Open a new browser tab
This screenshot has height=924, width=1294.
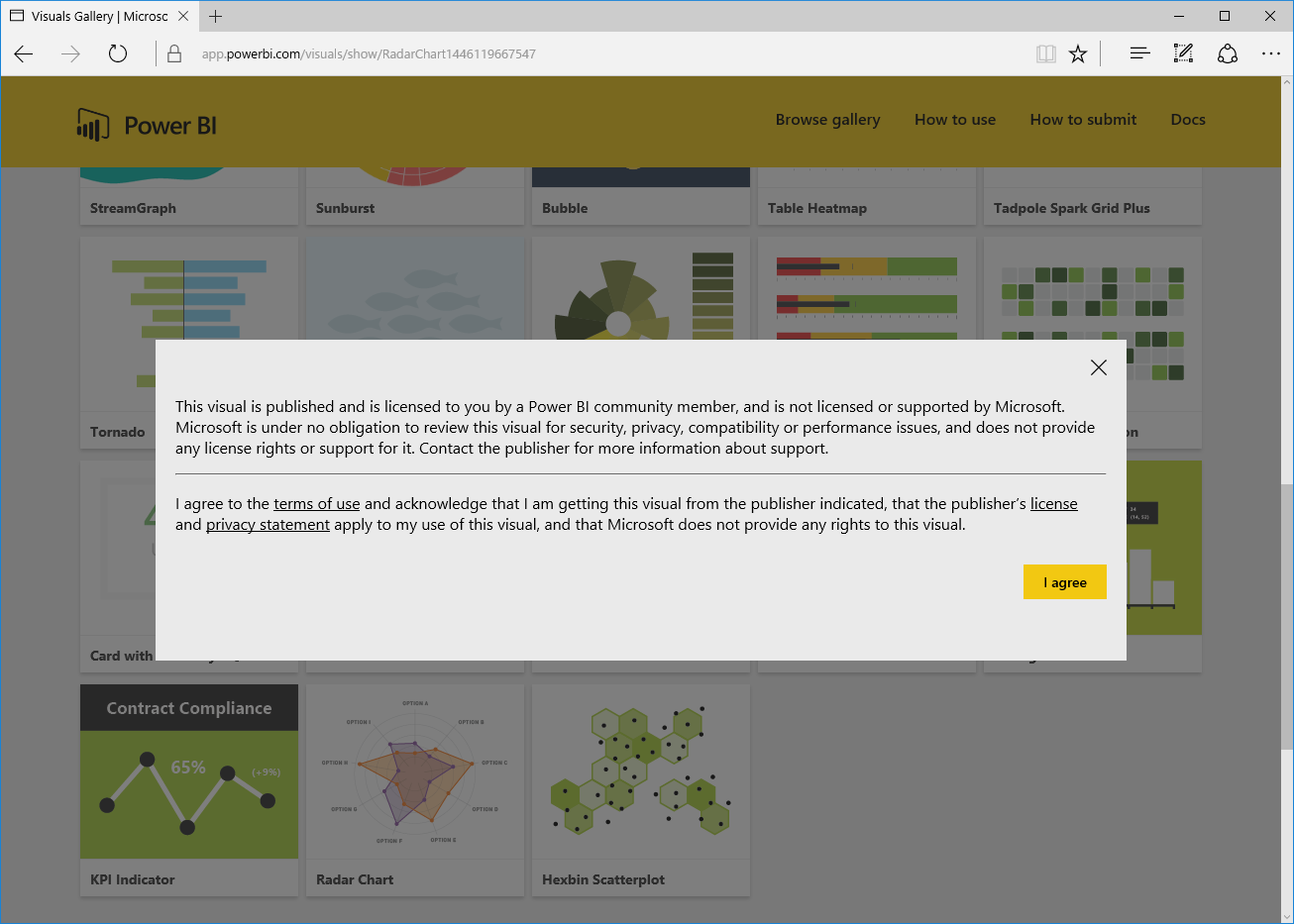pos(215,16)
